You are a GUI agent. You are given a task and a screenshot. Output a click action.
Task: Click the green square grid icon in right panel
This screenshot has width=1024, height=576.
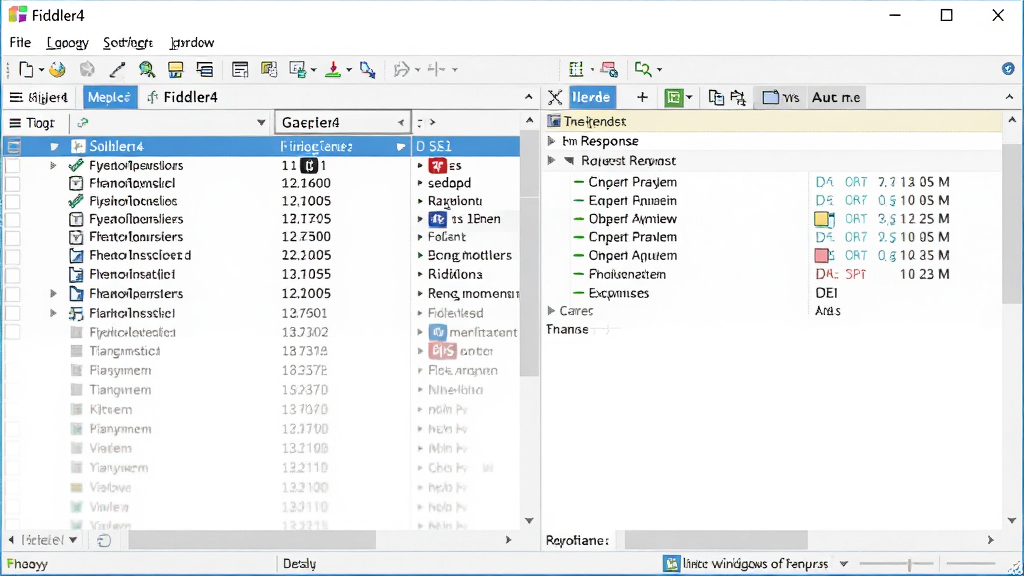(x=673, y=97)
